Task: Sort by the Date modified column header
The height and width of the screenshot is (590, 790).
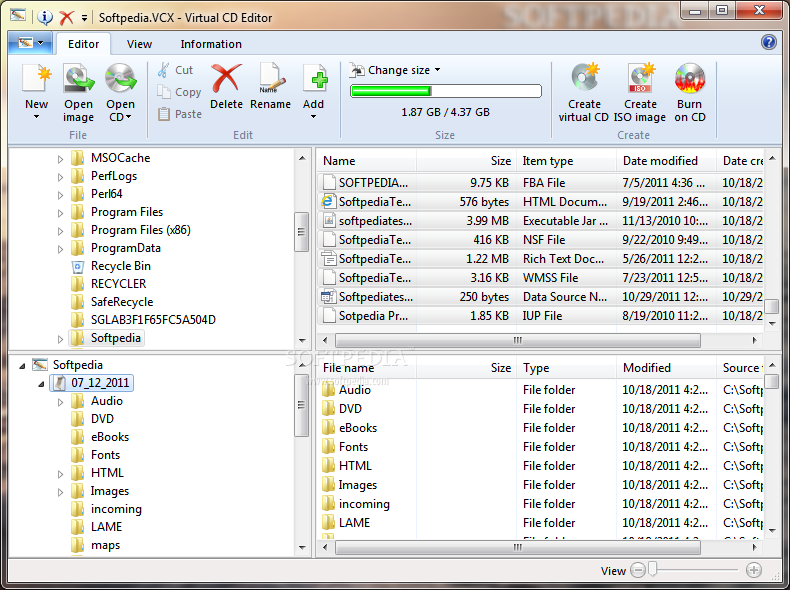Action: coord(666,161)
